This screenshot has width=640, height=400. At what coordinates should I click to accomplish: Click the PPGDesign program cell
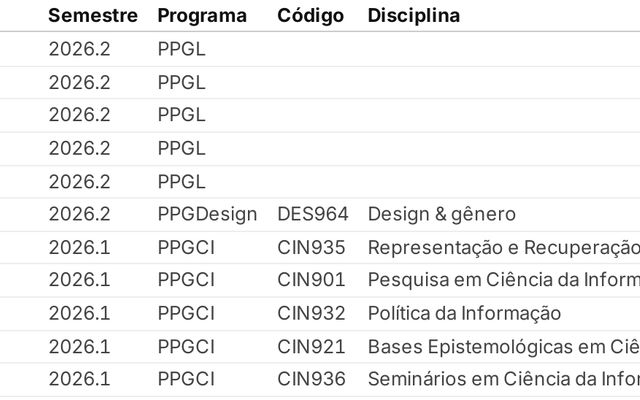click(x=207, y=214)
